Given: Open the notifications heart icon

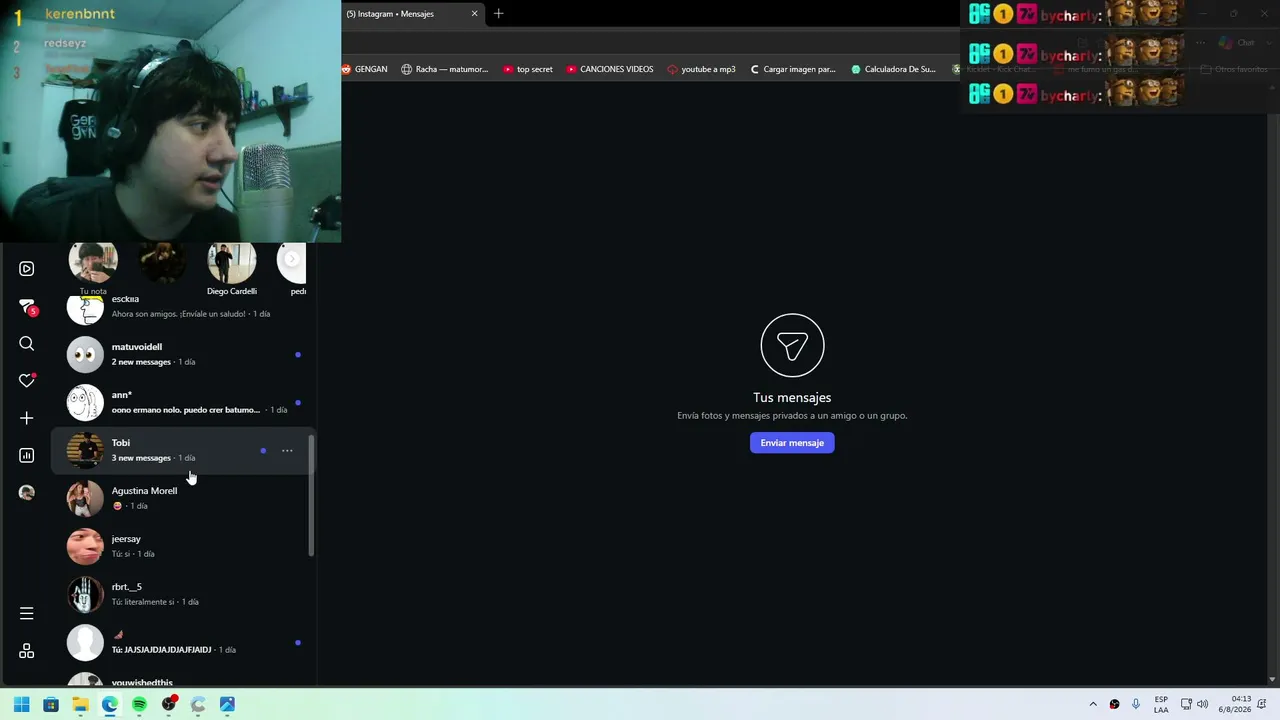Looking at the screenshot, I should point(27,381).
